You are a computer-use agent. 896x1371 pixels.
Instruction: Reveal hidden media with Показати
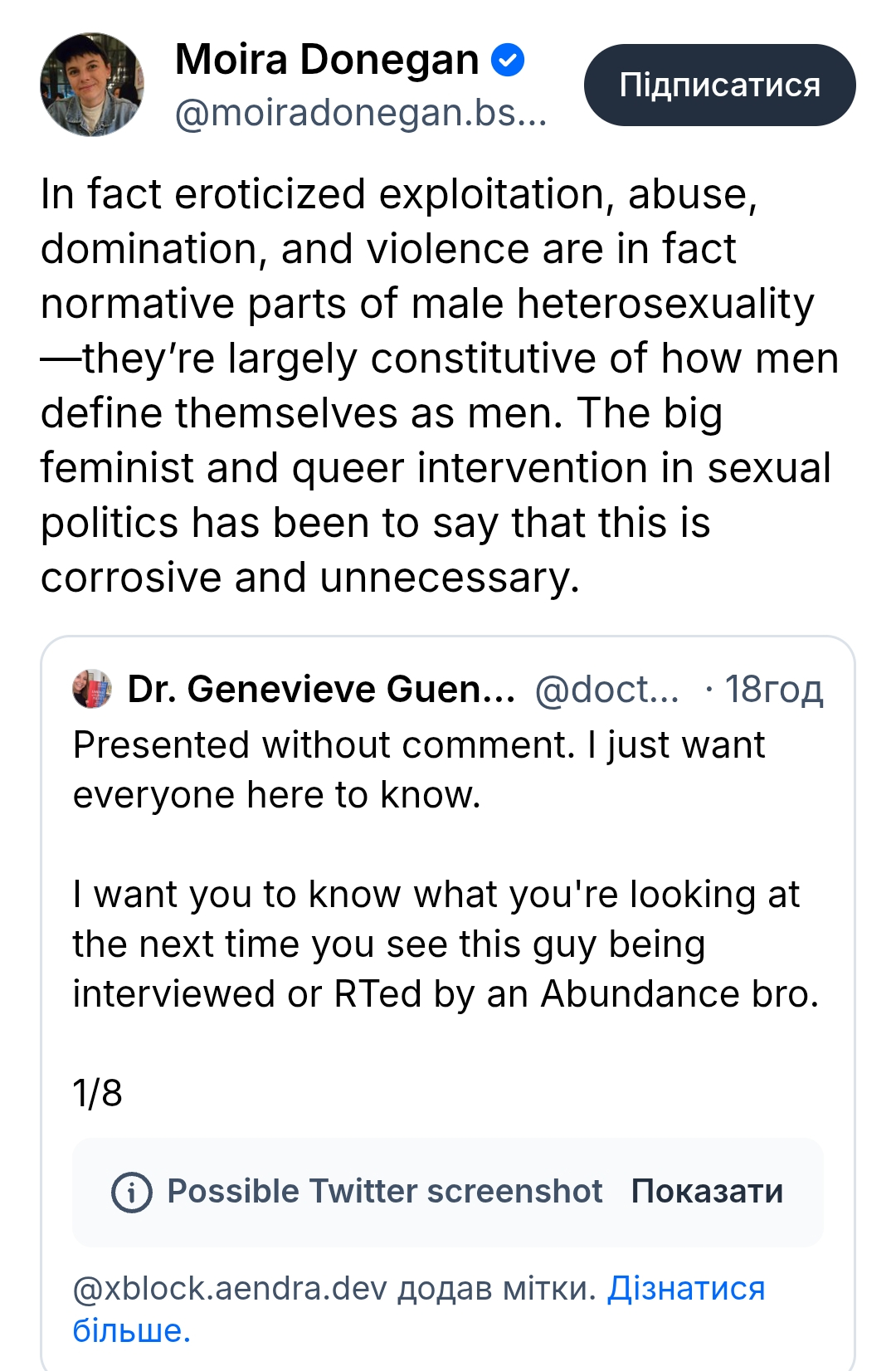click(x=707, y=1191)
